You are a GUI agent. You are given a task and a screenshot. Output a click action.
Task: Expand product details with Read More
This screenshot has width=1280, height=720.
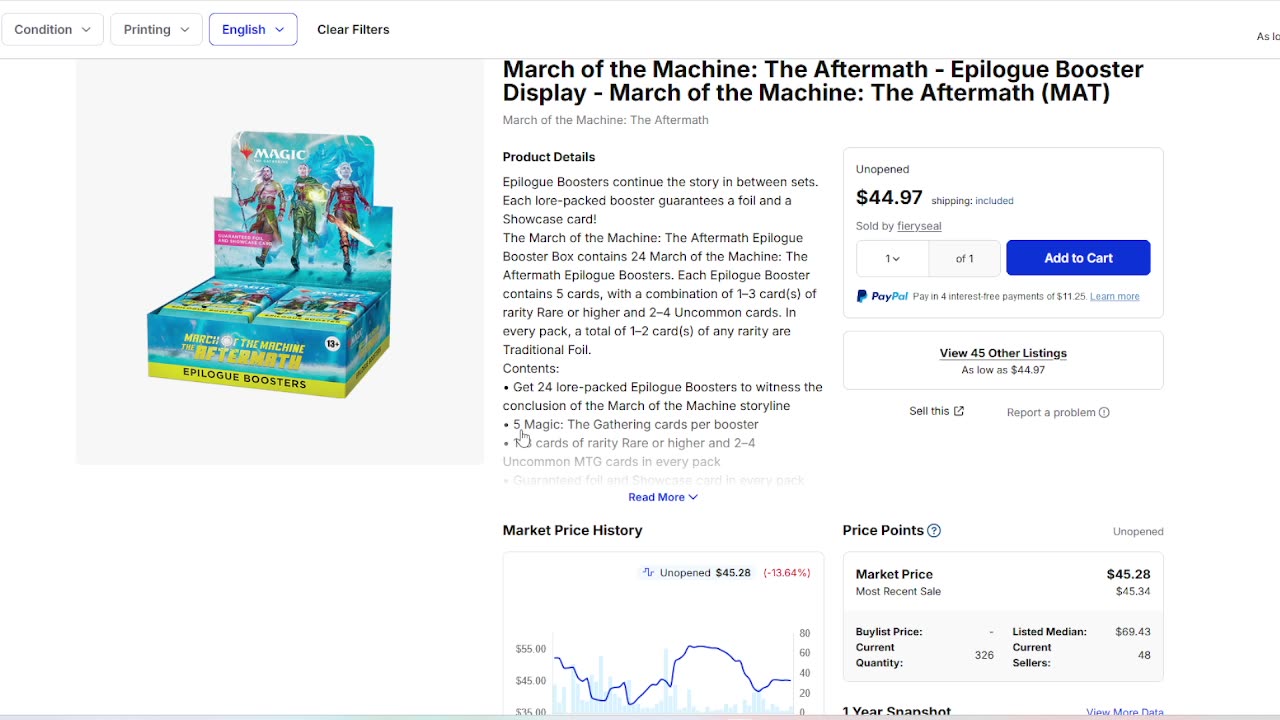click(663, 497)
